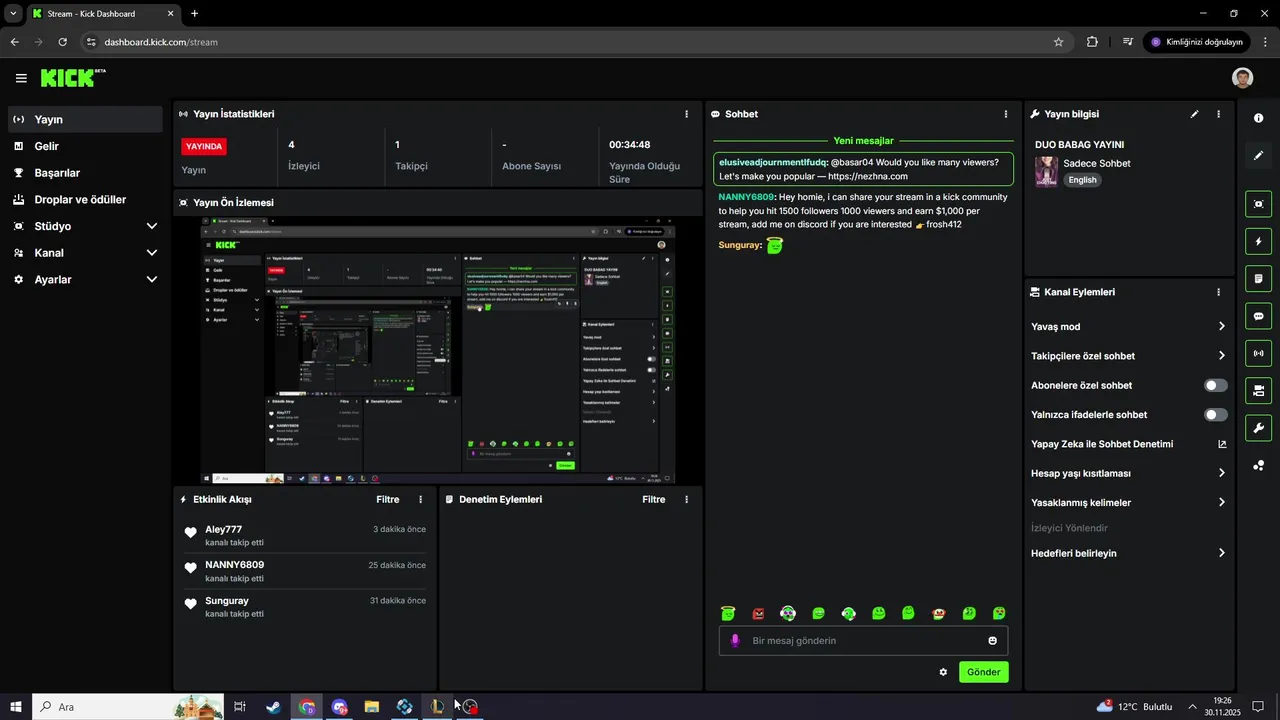Image resolution: width=1280 pixels, height=720 pixels.
Task: Open Denetim Eylemleri three-dot menu
Action: point(686,499)
